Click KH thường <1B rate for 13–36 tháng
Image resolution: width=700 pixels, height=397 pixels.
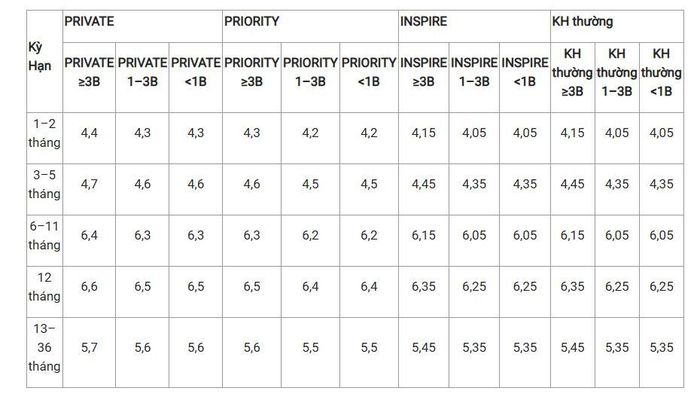(x=661, y=352)
